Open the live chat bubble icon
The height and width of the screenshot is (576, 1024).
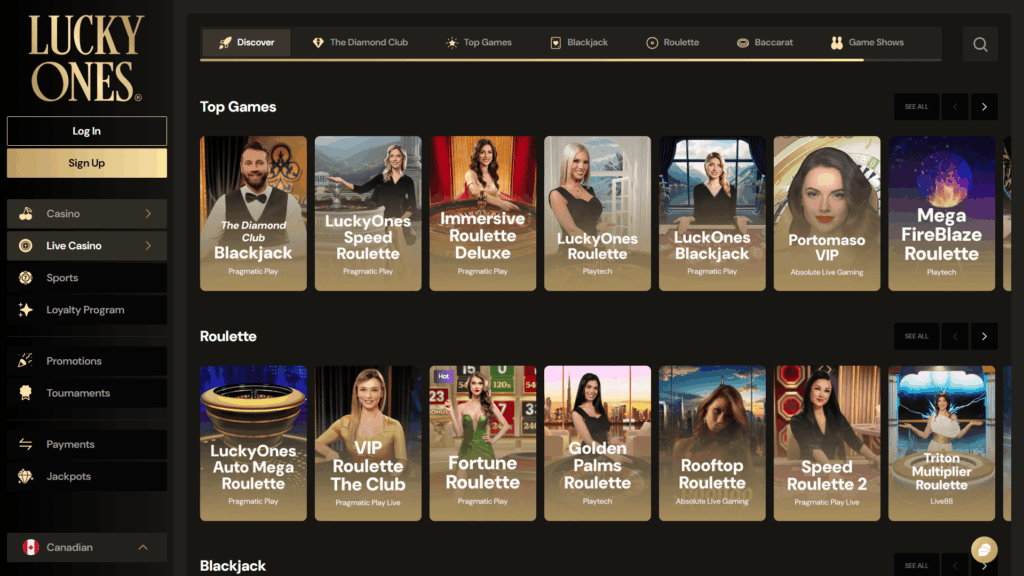click(984, 549)
